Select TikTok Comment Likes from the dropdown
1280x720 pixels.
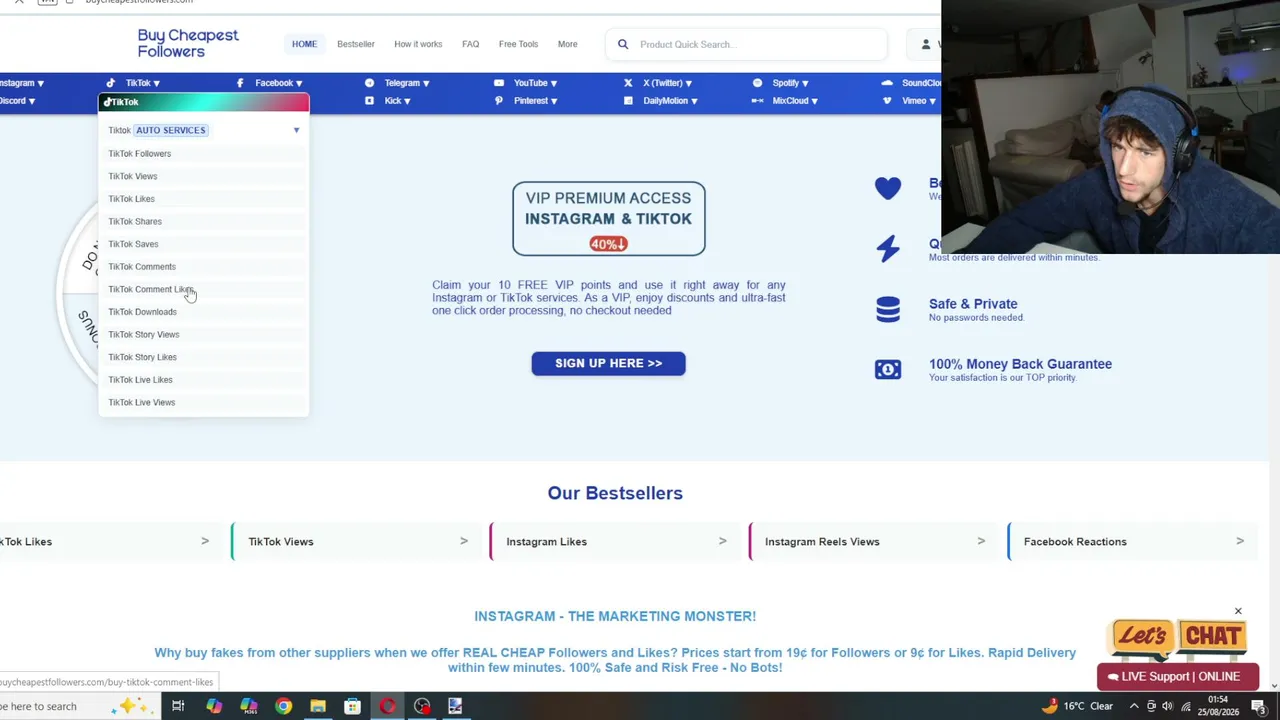pyautogui.click(x=204, y=289)
